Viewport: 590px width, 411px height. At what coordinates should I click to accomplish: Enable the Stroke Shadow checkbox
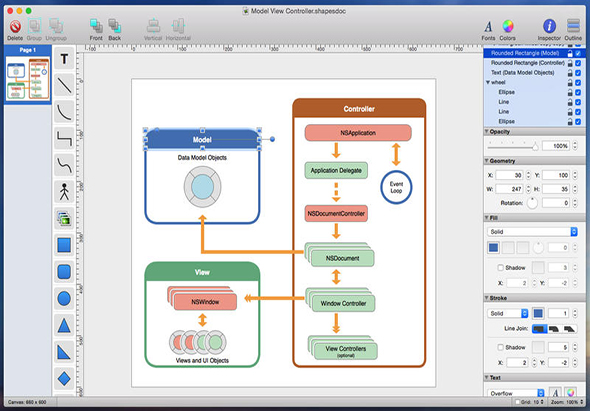(x=500, y=347)
